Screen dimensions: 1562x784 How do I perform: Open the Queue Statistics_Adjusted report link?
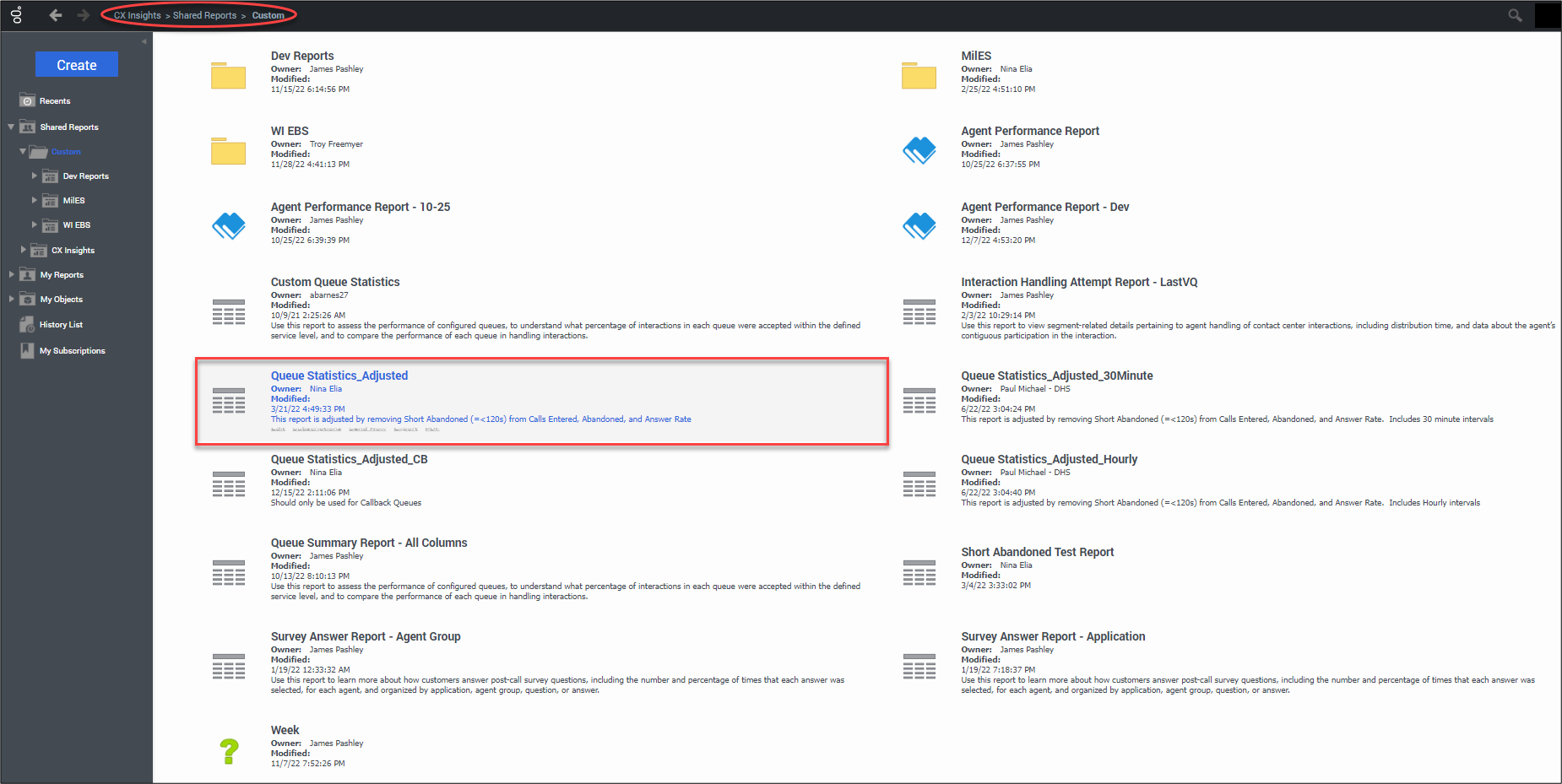pos(339,376)
